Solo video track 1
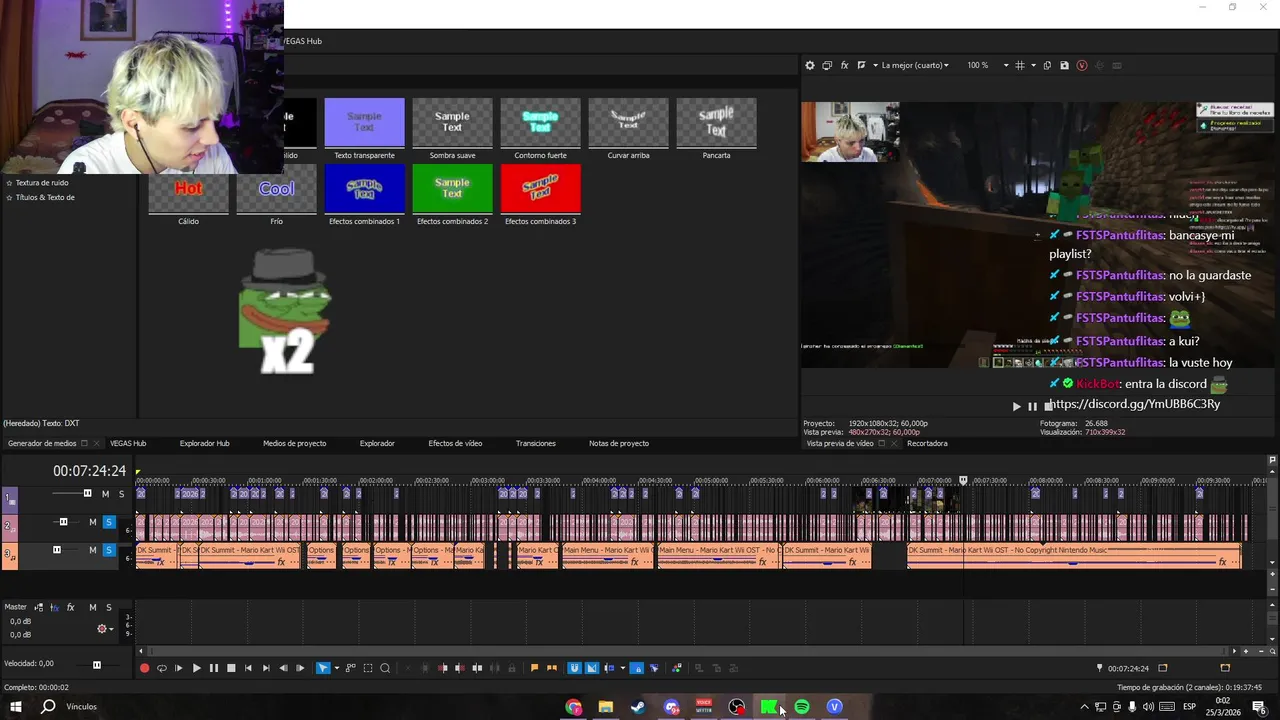The height and width of the screenshot is (720, 1280). pyautogui.click(x=122, y=494)
